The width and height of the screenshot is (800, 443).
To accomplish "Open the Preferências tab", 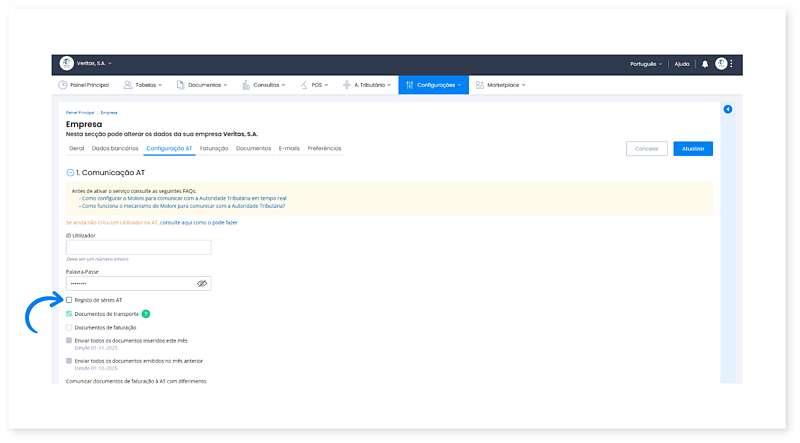I will point(324,148).
